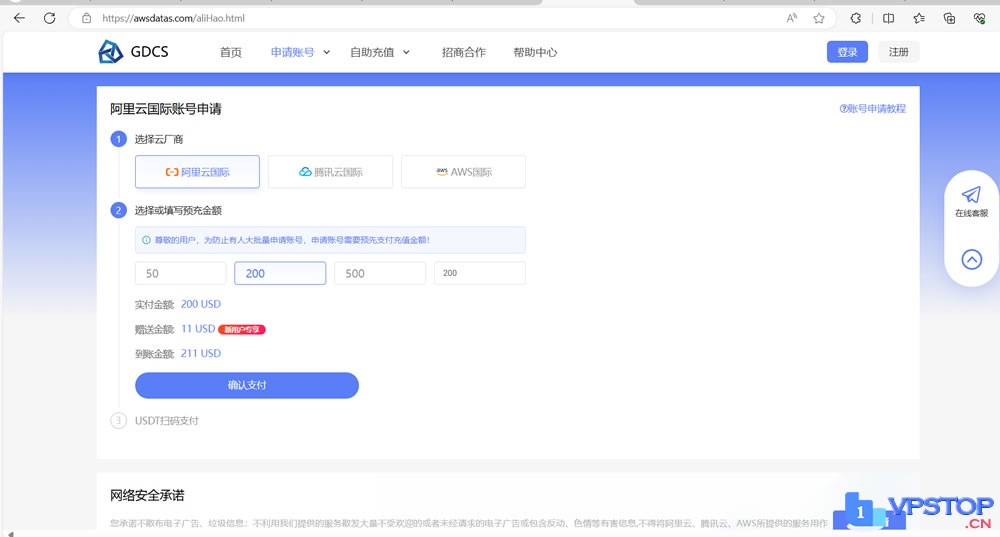This screenshot has height=537, width=1000.
Task: Open 自助充值 menu item
Action: 372,52
